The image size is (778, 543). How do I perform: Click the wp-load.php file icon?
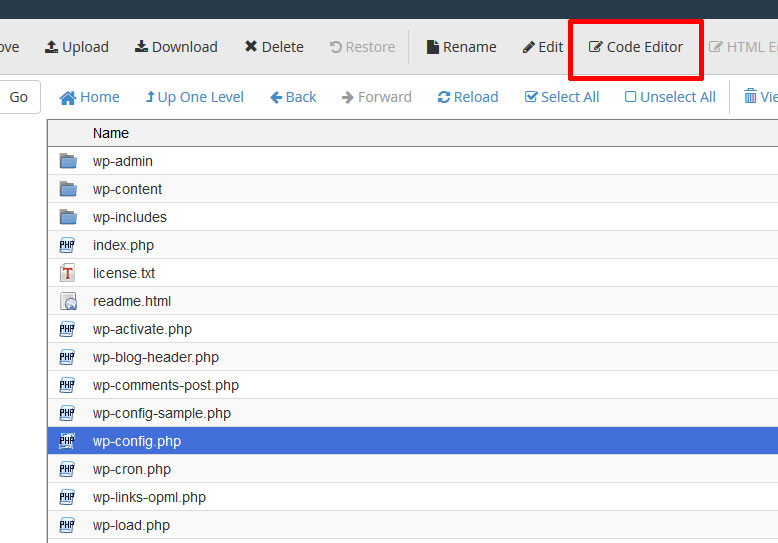[67, 525]
